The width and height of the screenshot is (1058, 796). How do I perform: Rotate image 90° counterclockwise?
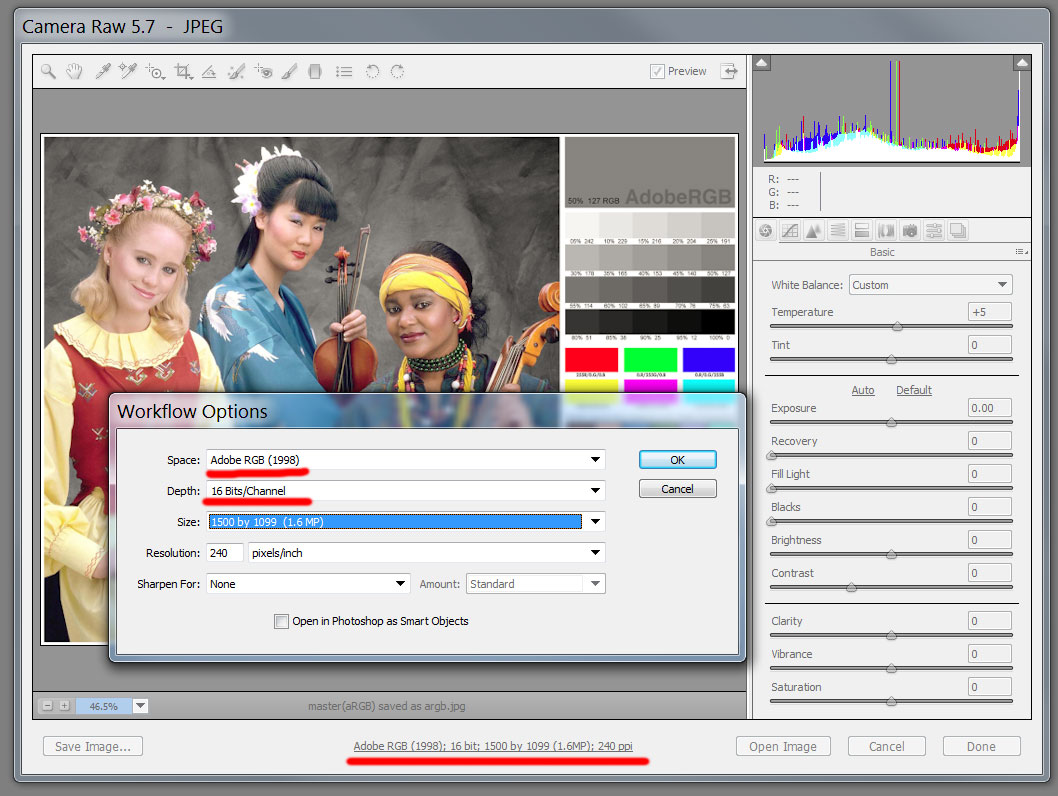[x=372, y=72]
